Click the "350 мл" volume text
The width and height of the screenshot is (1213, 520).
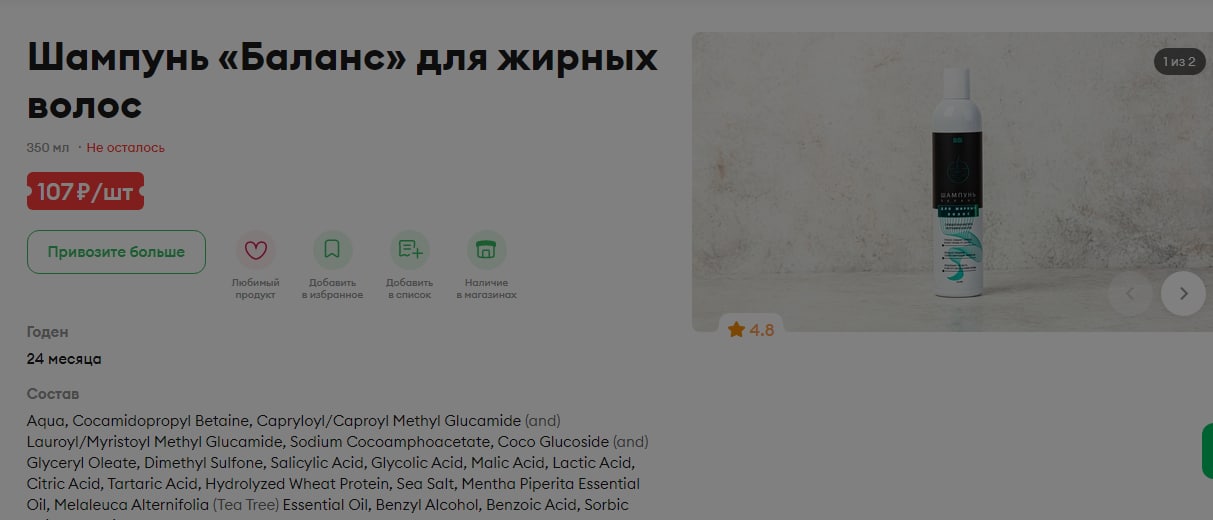tap(48, 147)
